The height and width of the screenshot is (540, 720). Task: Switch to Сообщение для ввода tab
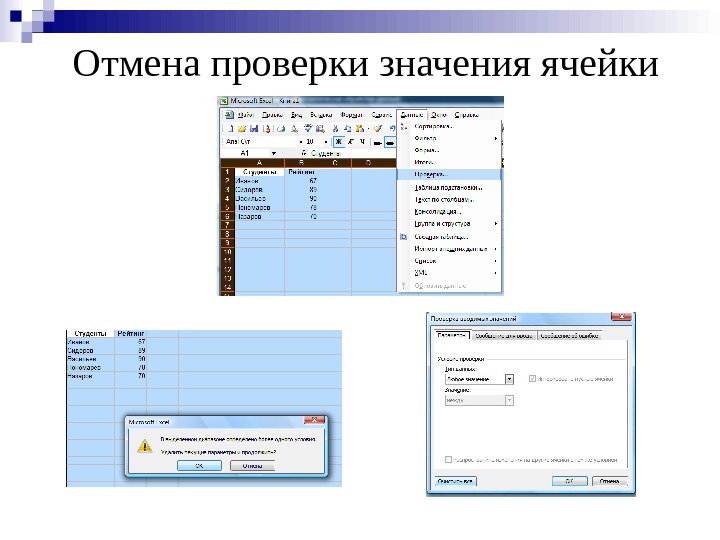tap(504, 336)
